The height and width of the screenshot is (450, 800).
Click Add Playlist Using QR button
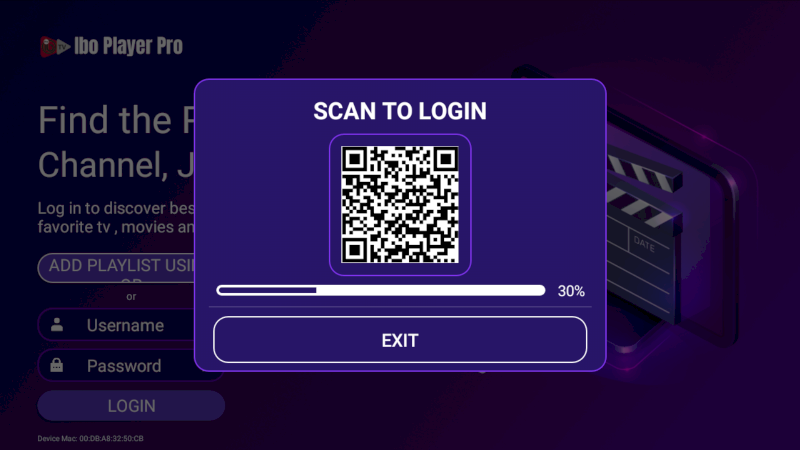point(116,267)
